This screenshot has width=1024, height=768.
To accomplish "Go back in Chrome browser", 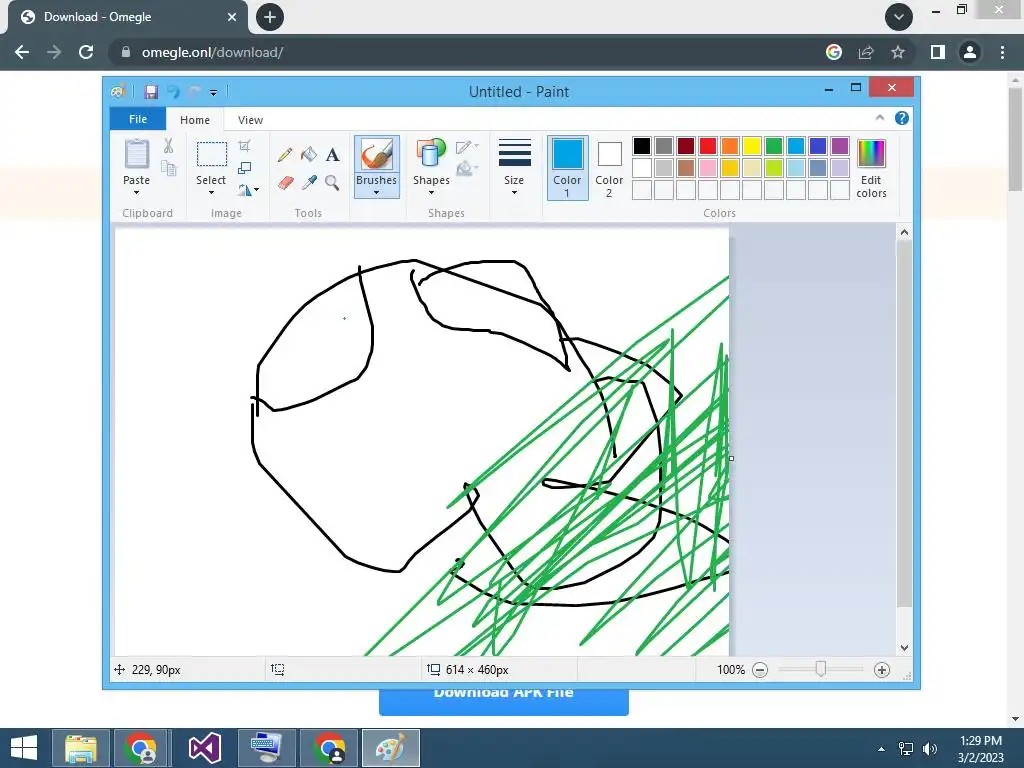I will pos(22,52).
